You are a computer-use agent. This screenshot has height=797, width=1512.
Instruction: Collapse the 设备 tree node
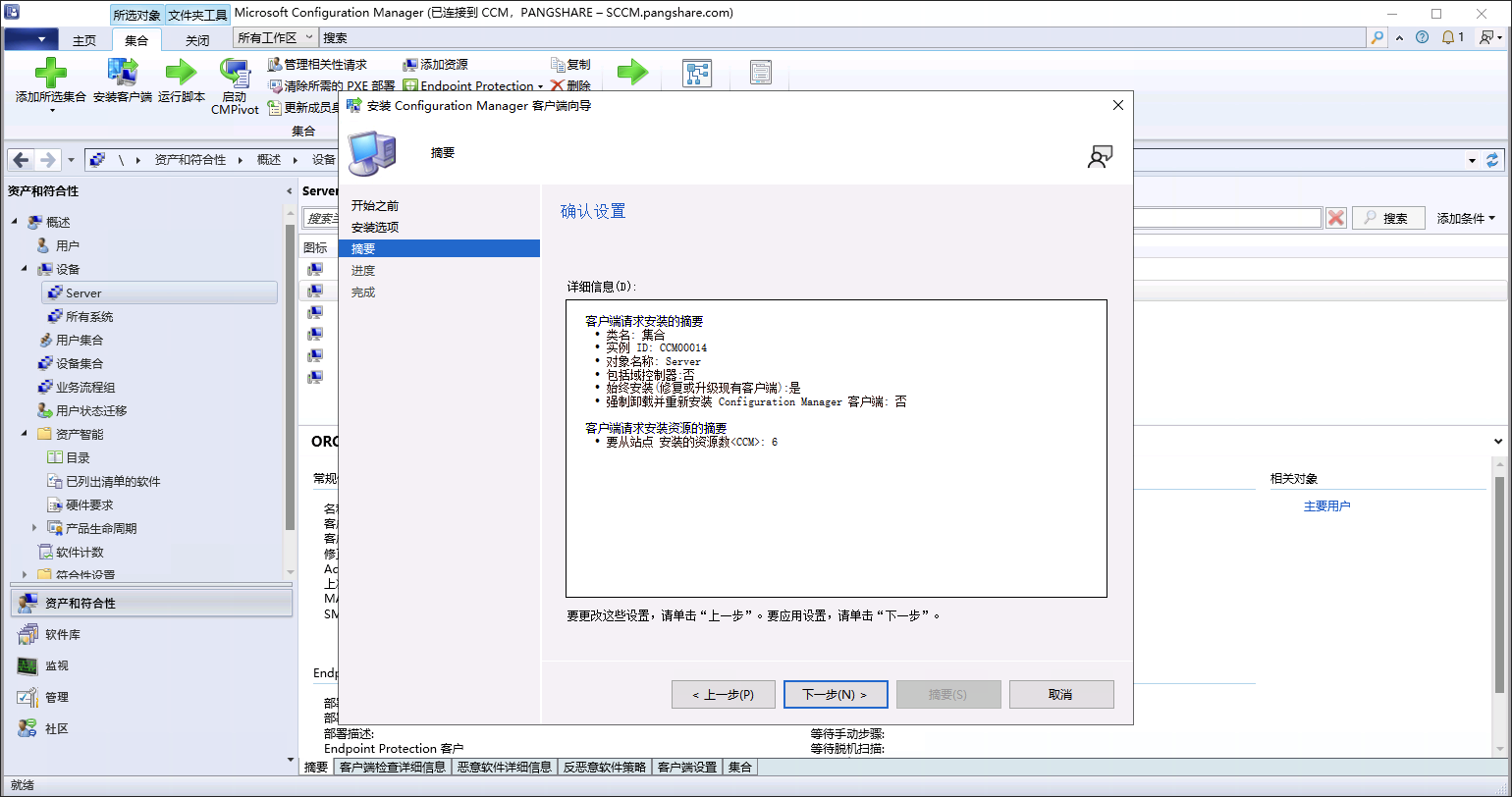(x=25, y=269)
